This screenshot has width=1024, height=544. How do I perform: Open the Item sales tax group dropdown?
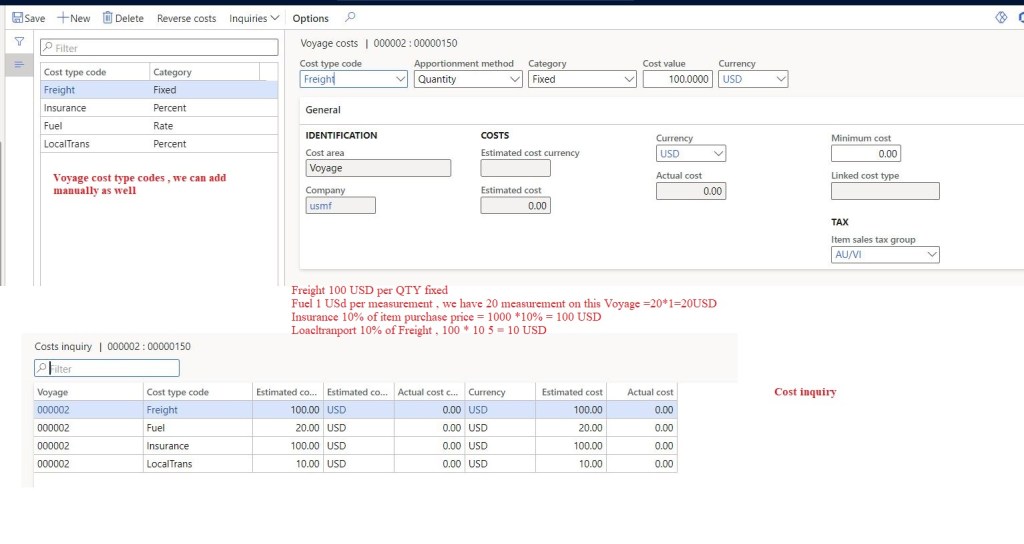click(x=932, y=255)
